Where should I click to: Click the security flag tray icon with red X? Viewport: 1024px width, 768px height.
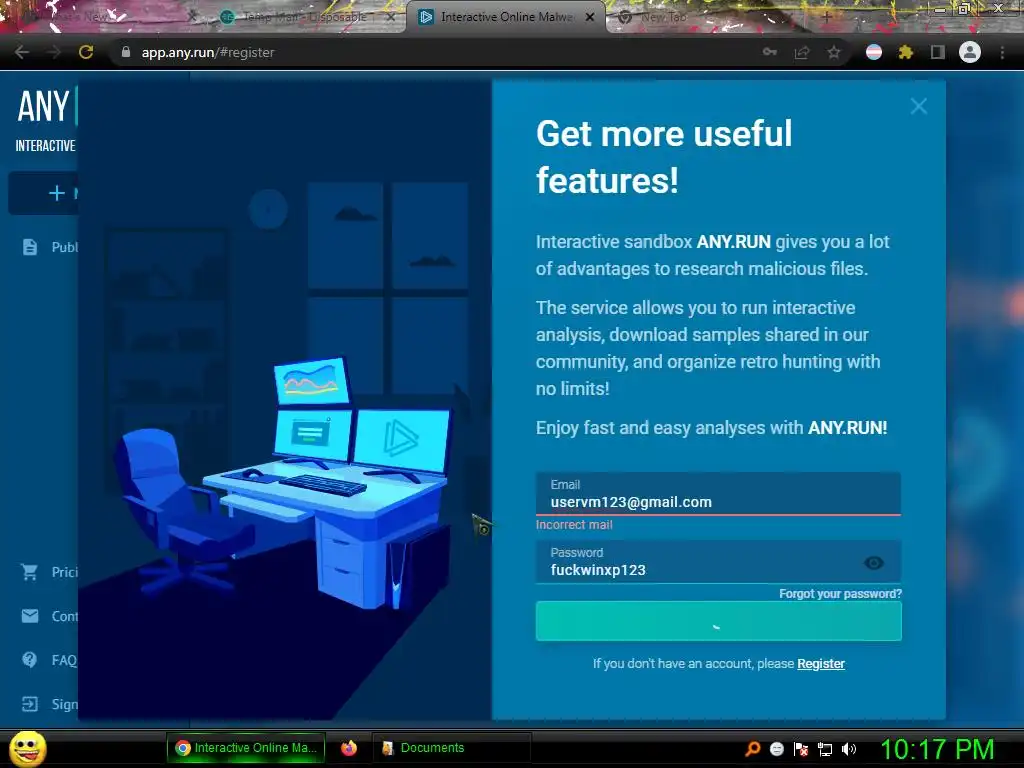[801, 748]
